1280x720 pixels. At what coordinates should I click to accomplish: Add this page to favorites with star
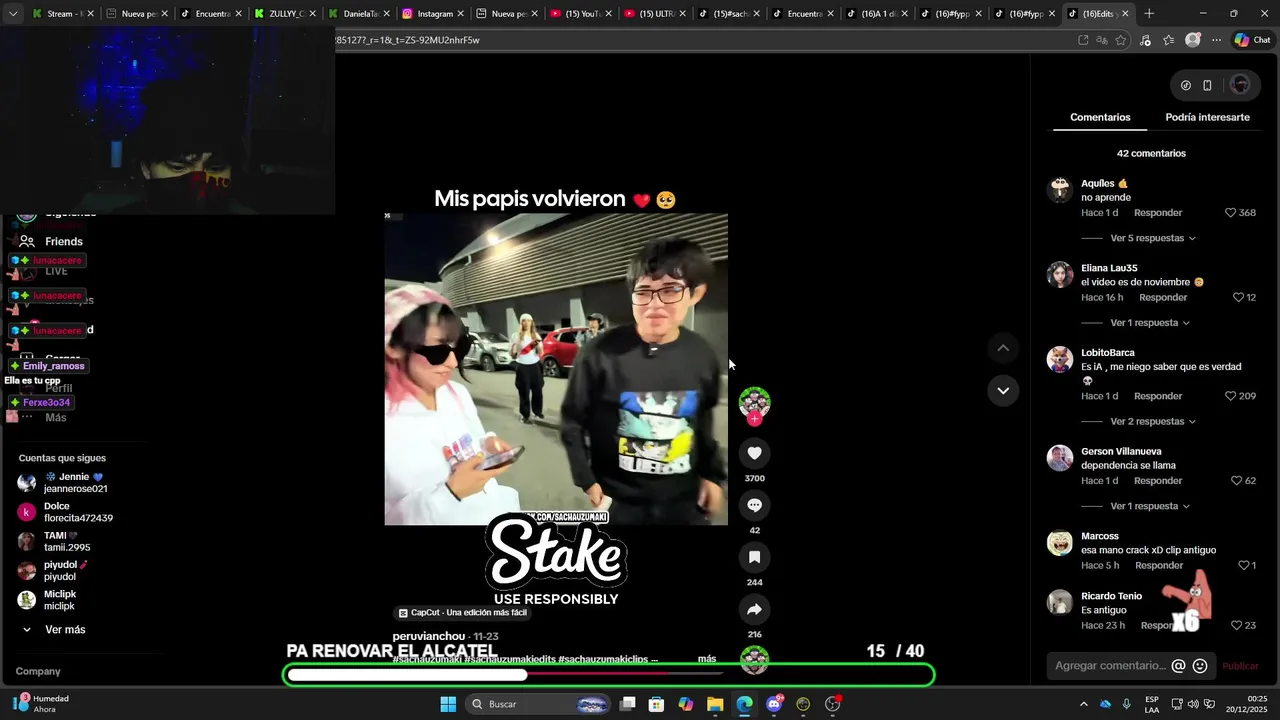[x=1121, y=40]
